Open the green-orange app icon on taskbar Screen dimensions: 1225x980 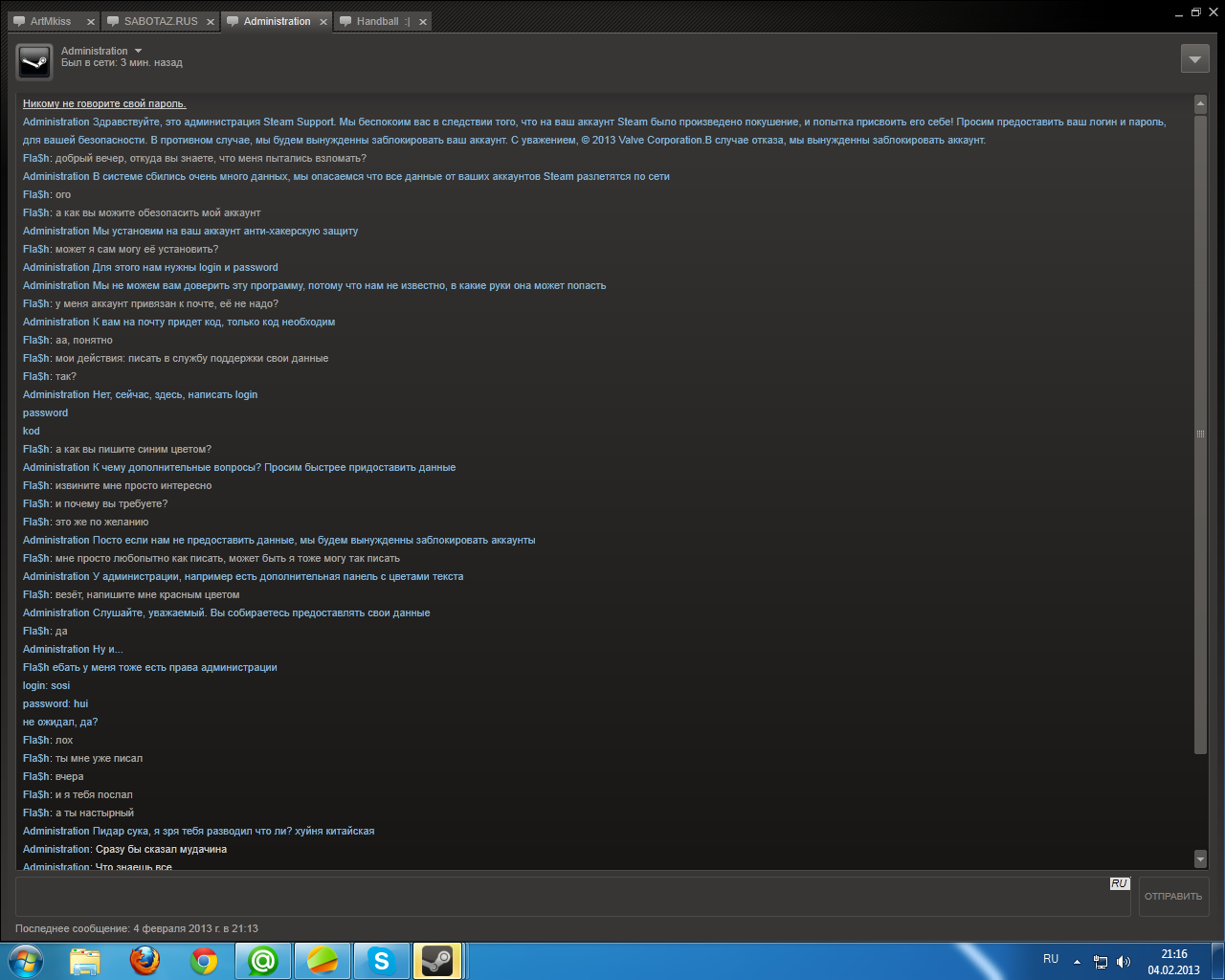click(x=323, y=961)
